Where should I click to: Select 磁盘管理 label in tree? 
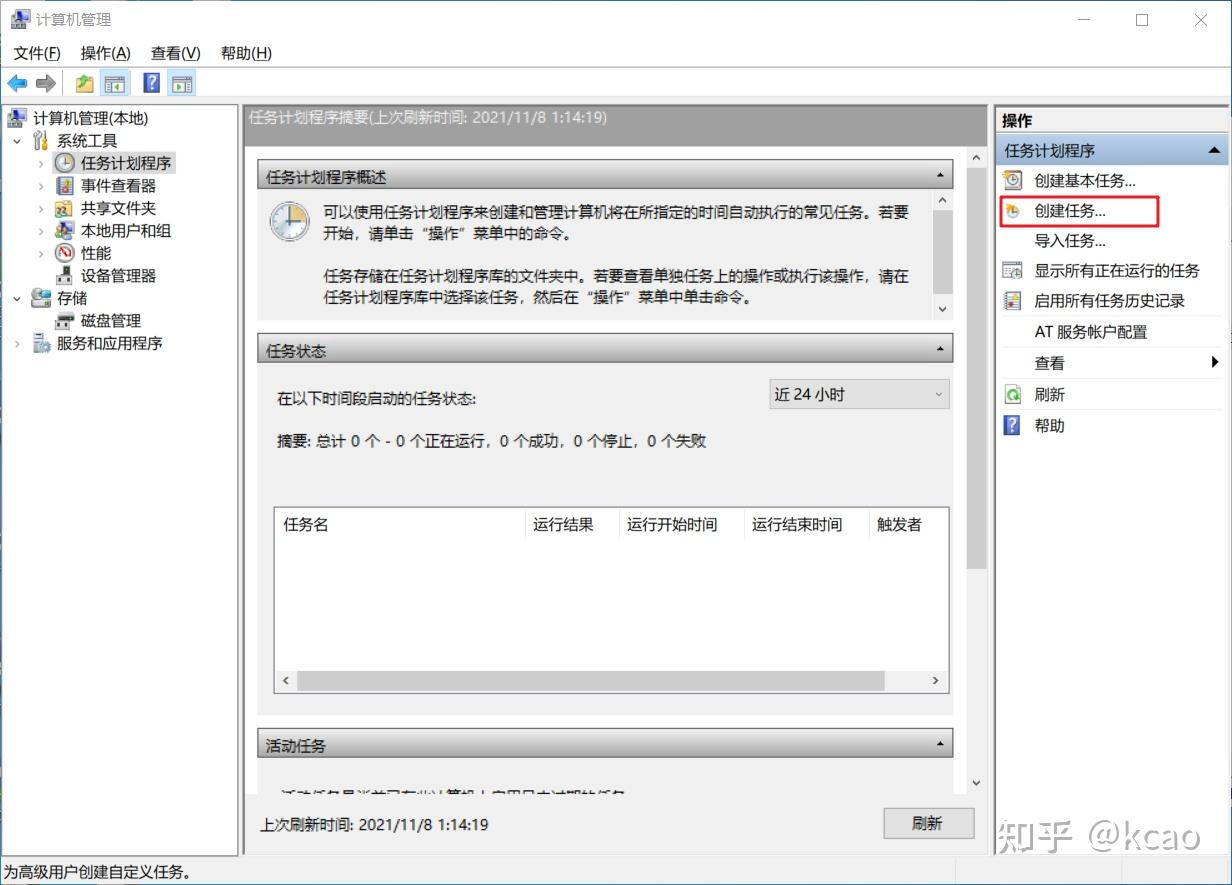(x=111, y=321)
